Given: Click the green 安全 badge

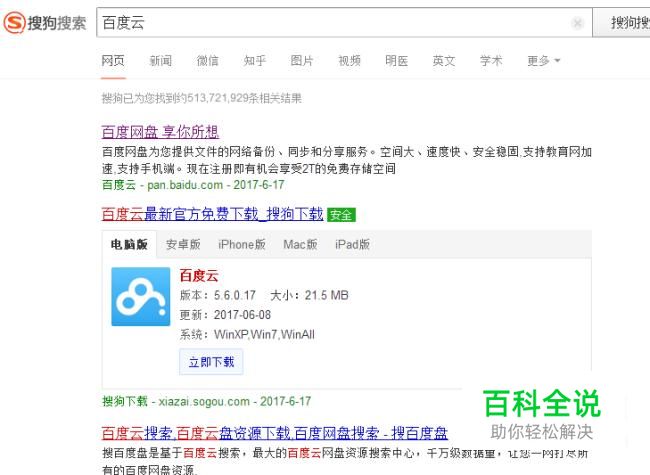Looking at the screenshot, I should pyautogui.click(x=341, y=215).
